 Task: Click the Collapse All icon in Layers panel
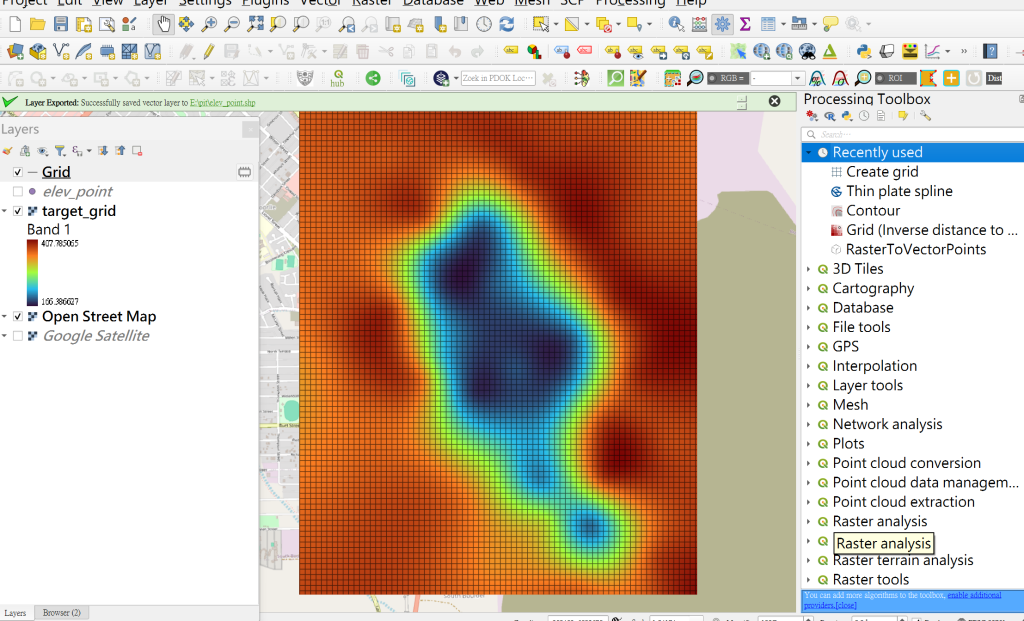tap(120, 151)
